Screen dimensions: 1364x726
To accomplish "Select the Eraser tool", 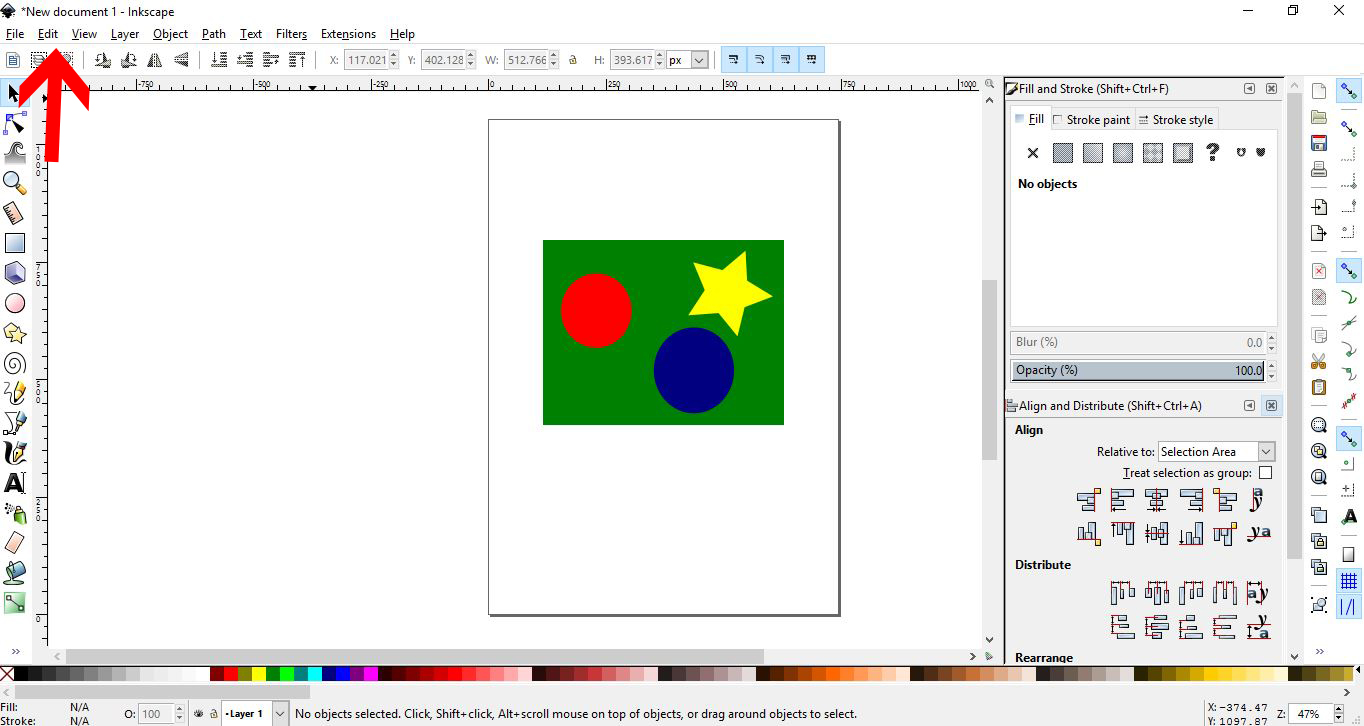I will click(x=15, y=543).
